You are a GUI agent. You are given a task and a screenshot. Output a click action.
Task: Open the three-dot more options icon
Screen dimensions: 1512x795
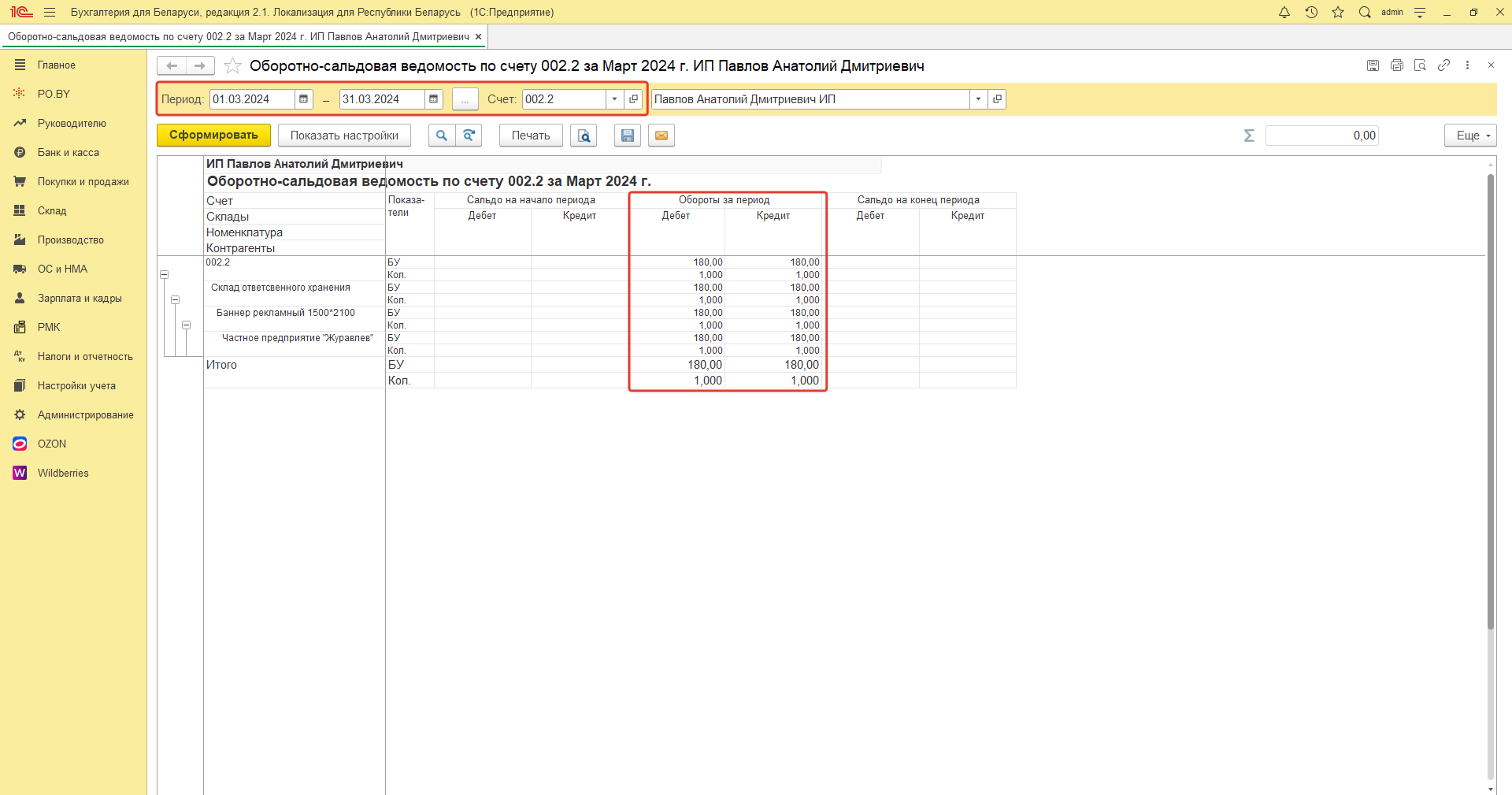(1467, 65)
